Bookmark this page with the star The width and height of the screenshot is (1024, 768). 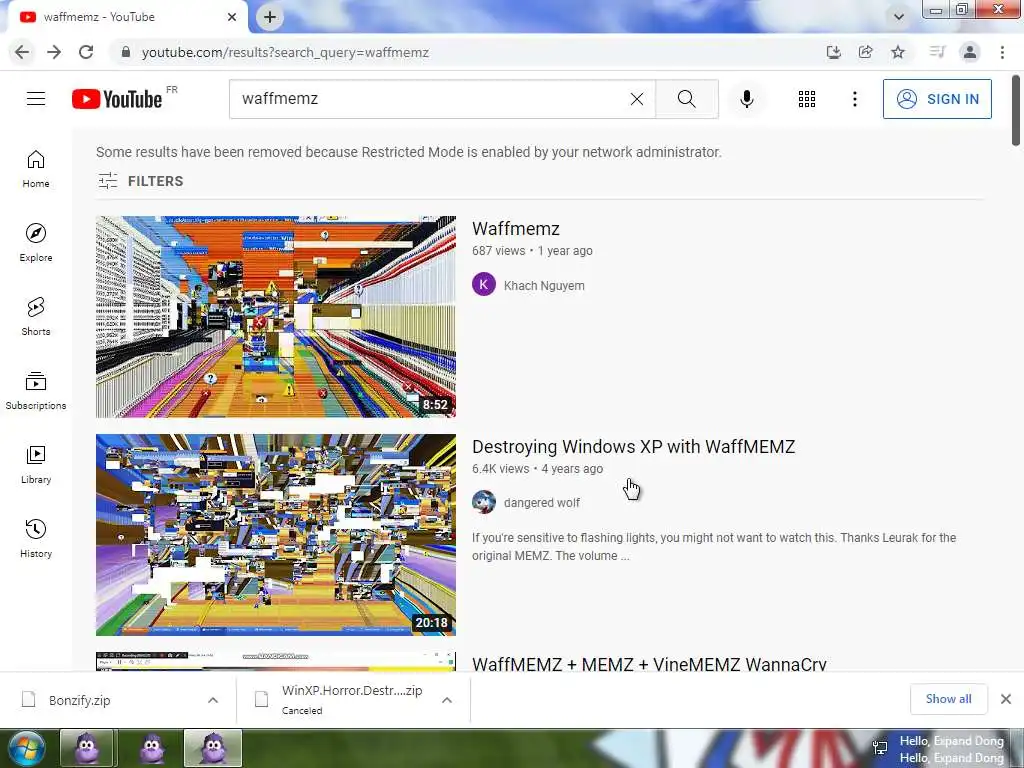[898, 52]
